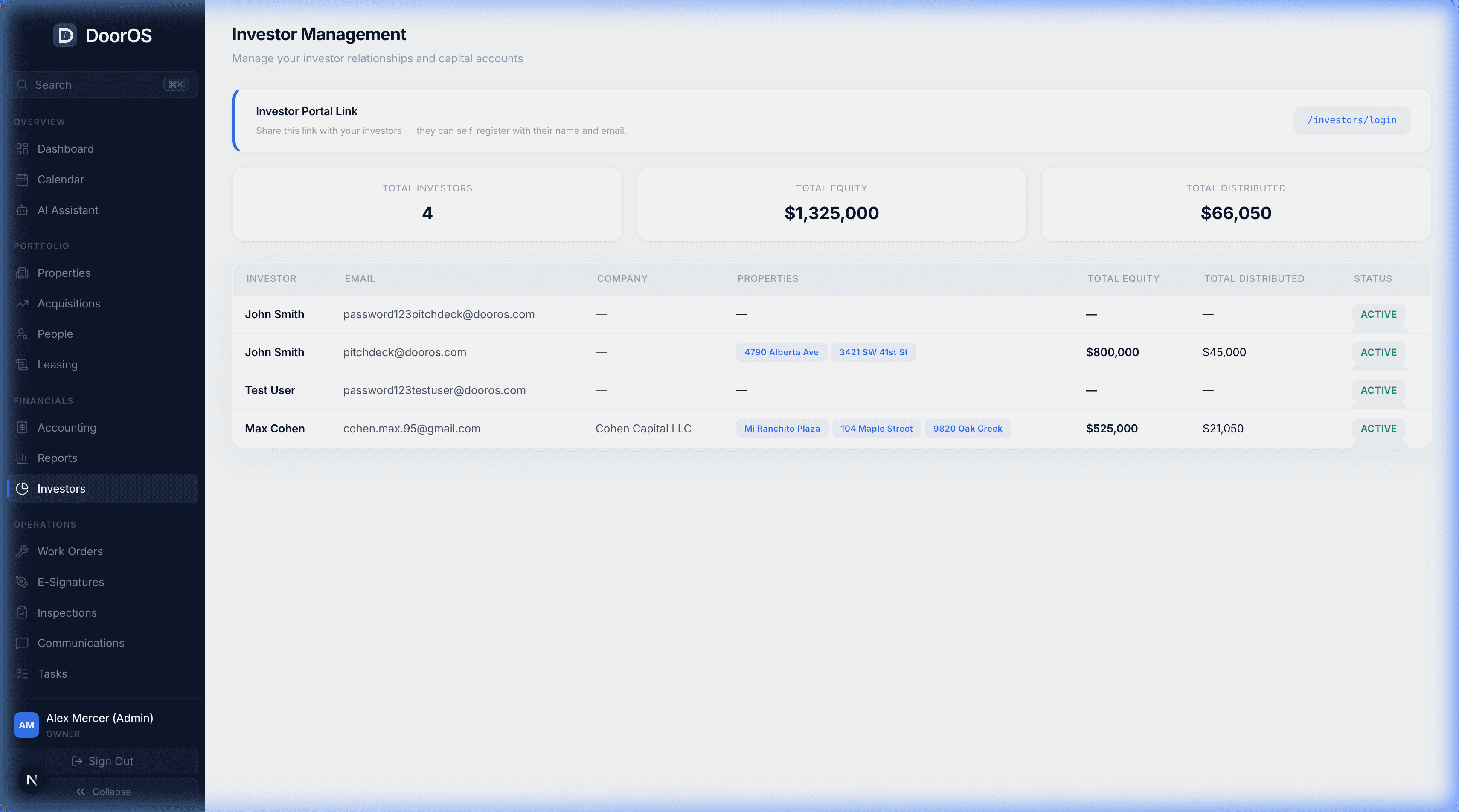This screenshot has height=812, width=1459.
Task: Click the Total Equity column header
Action: pyautogui.click(x=1123, y=278)
